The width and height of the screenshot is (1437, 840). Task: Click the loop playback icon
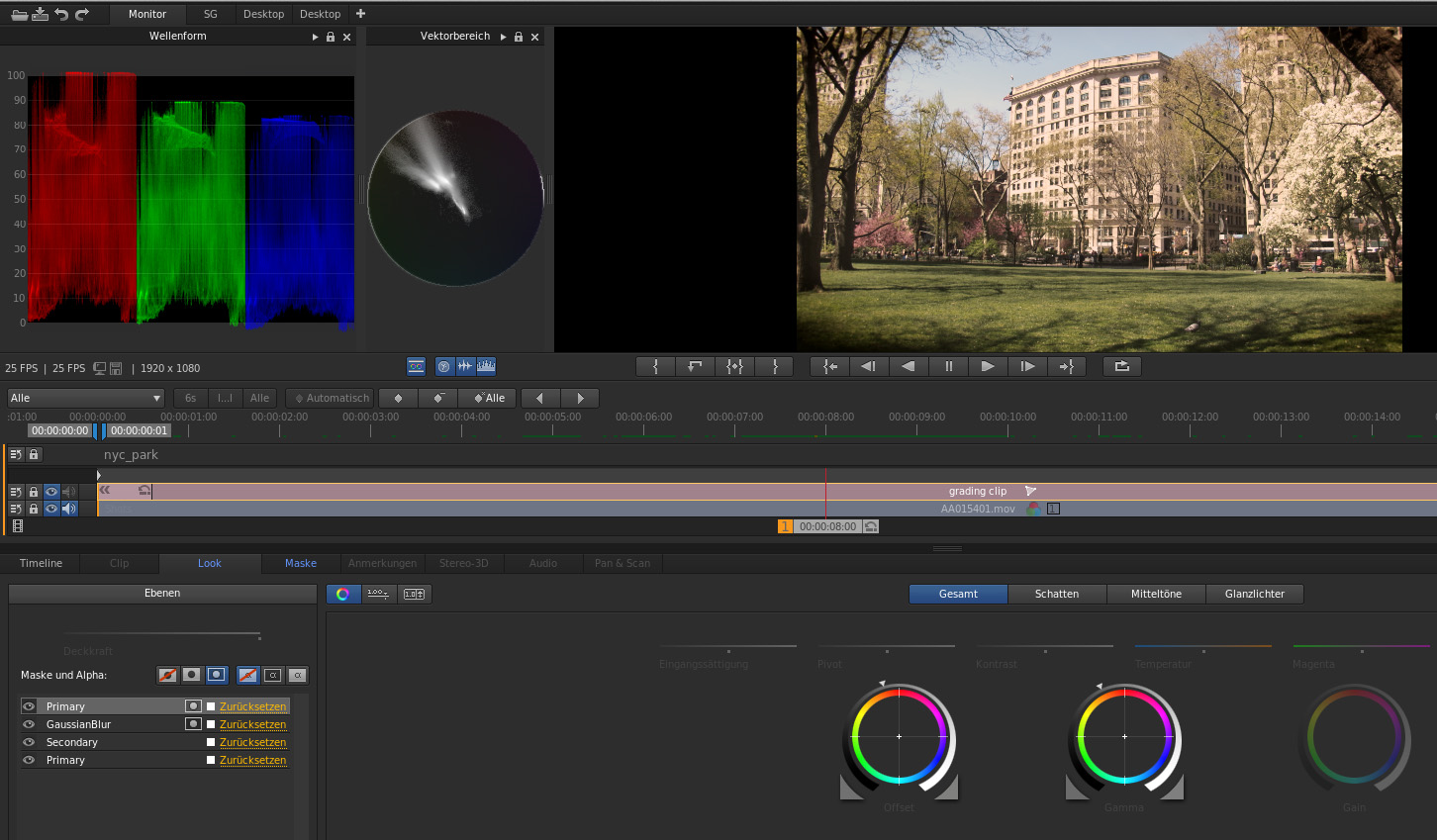(x=1121, y=366)
